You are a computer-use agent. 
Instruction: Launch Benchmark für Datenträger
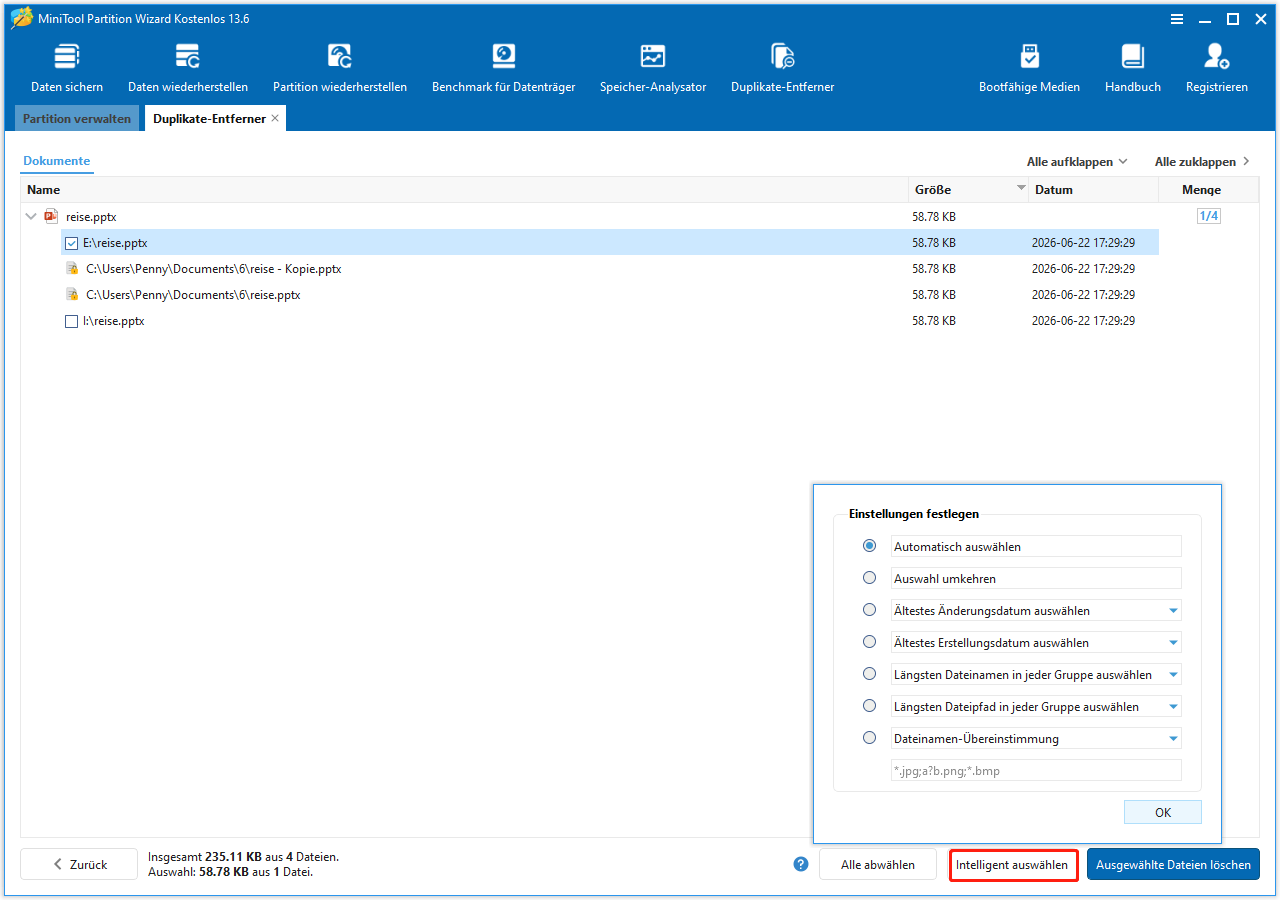504,68
